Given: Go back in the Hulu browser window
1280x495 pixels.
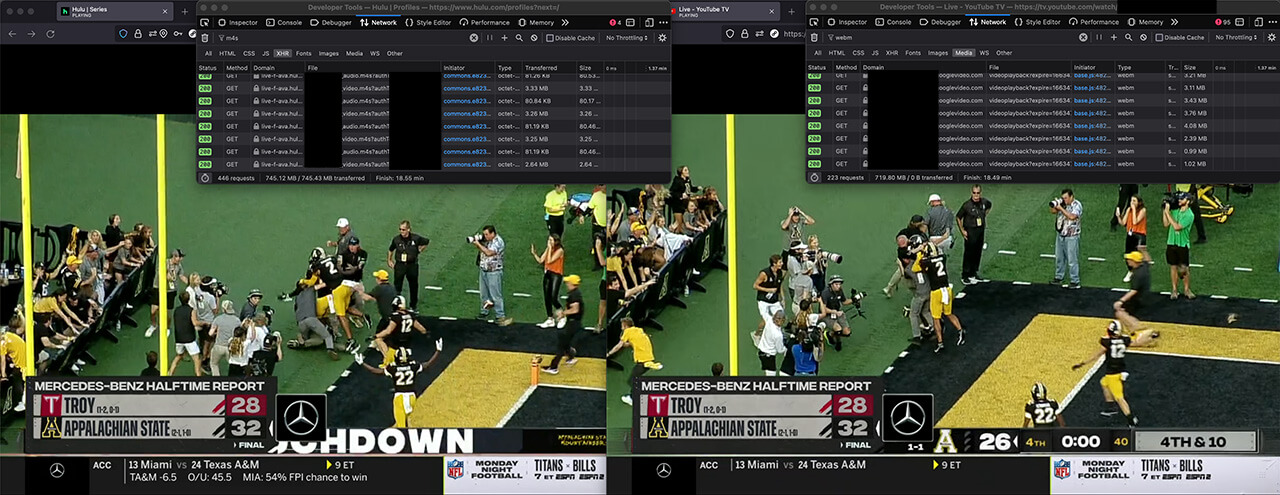Looking at the screenshot, I should pos(11,33).
